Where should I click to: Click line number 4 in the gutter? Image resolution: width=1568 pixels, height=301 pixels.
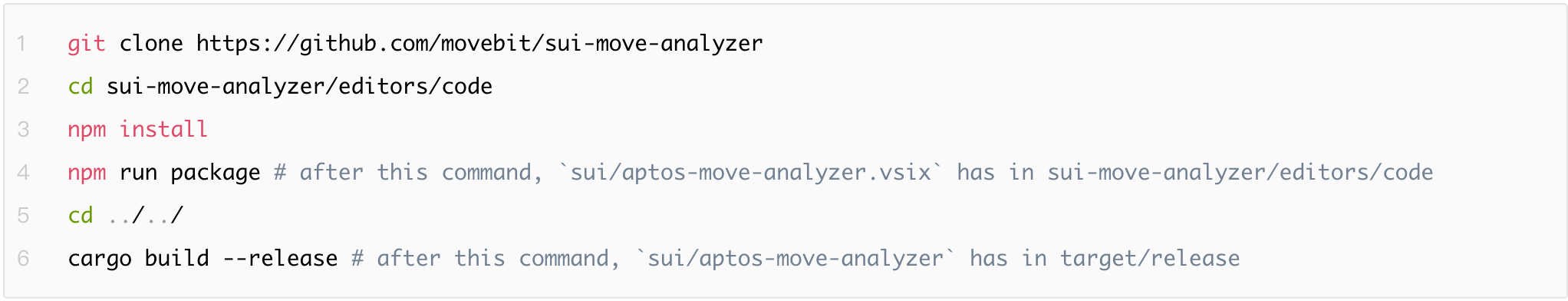pyautogui.click(x=23, y=173)
